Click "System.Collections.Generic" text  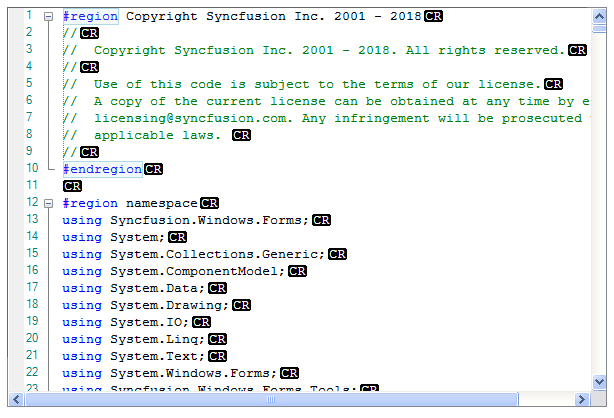pyautogui.click(x=214, y=254)
